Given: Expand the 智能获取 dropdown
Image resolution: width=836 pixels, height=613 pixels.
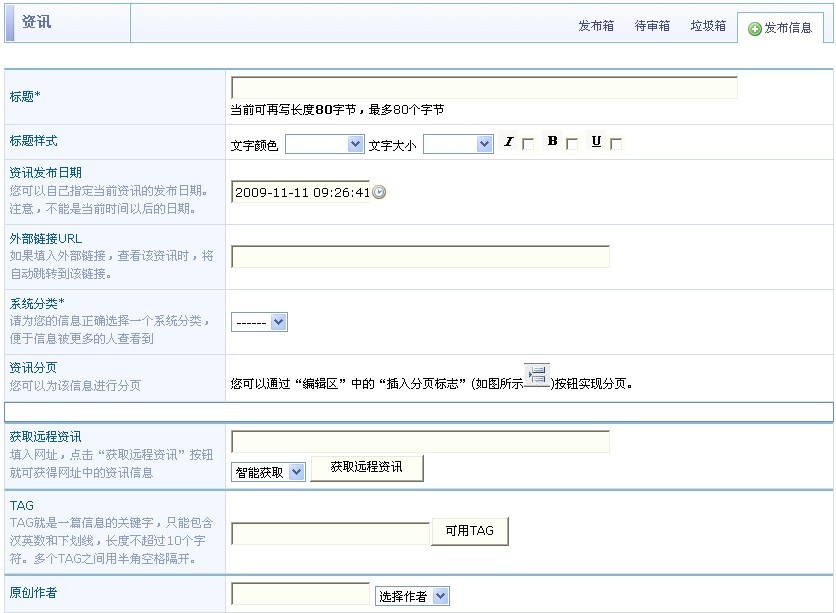Looking at the screenshot, I should (x=268, y=472).
